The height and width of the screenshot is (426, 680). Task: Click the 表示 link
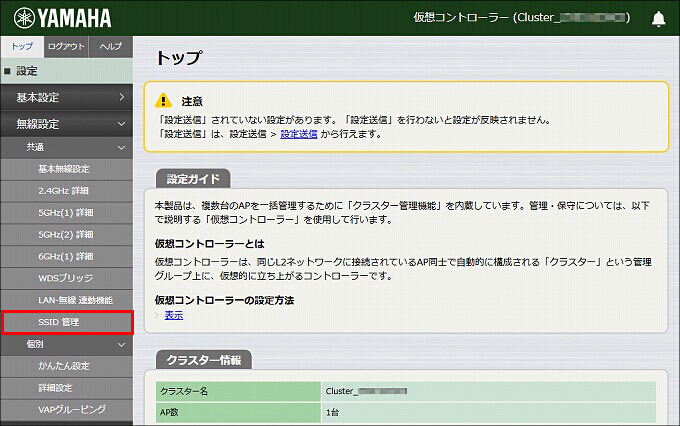[x=174, y=315]
